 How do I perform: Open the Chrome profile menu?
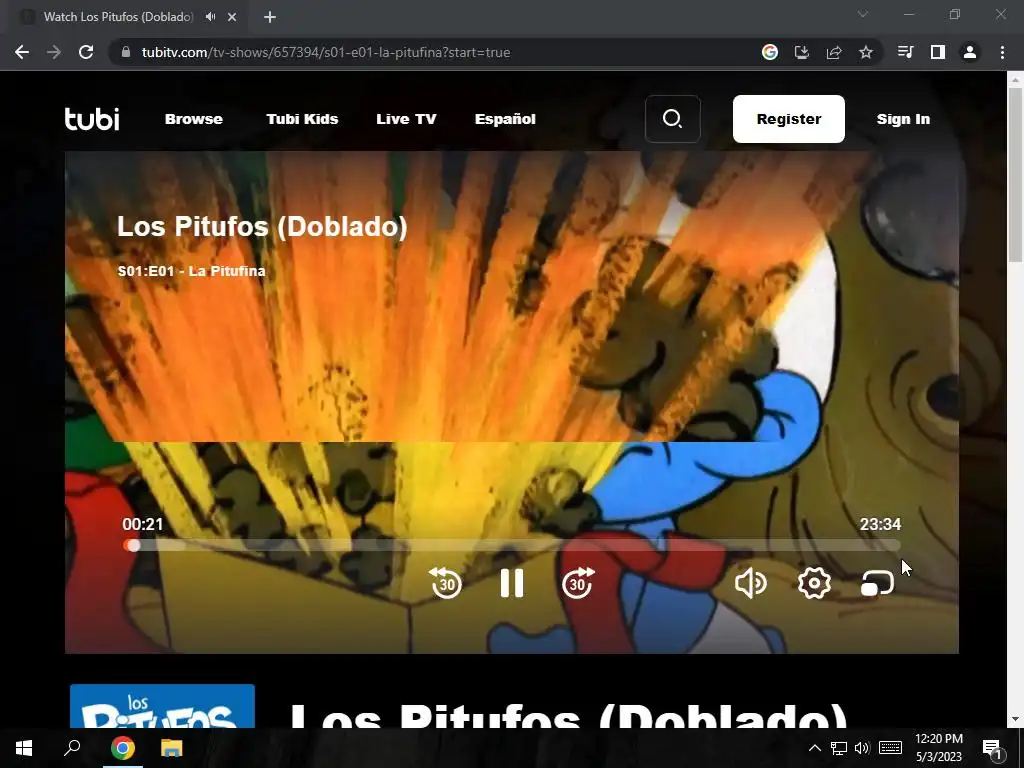pos(970,52)
